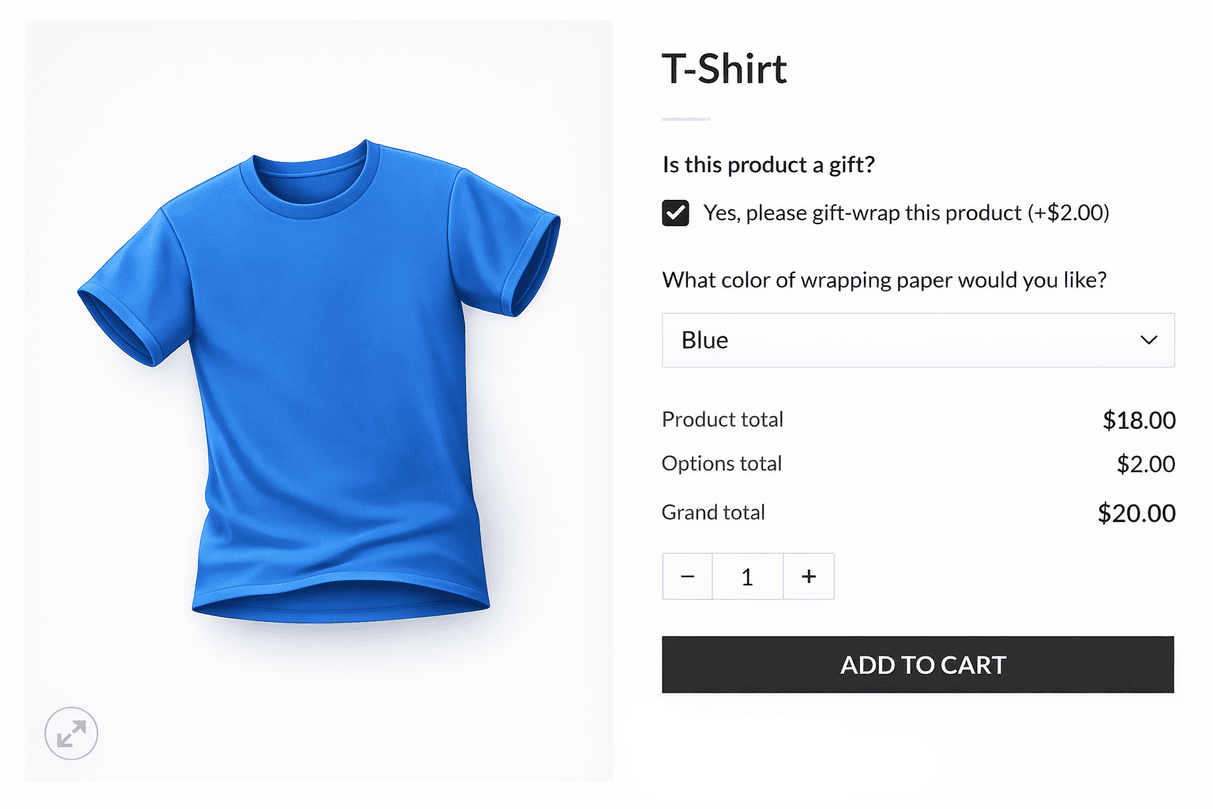Select the T-Shirt product title
1213x809 pixels.
[724, 68]
